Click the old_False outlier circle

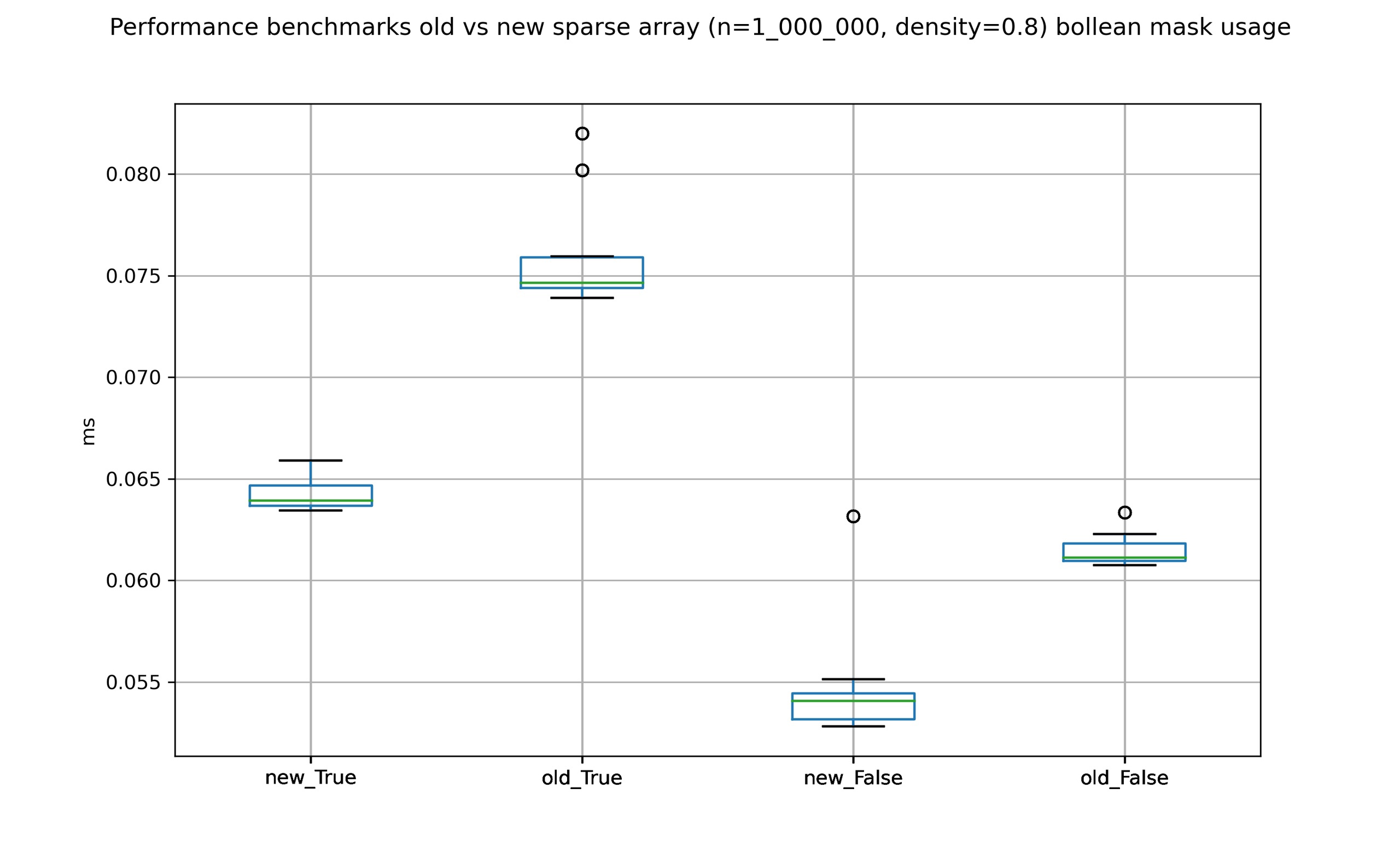pos(1124,512)
